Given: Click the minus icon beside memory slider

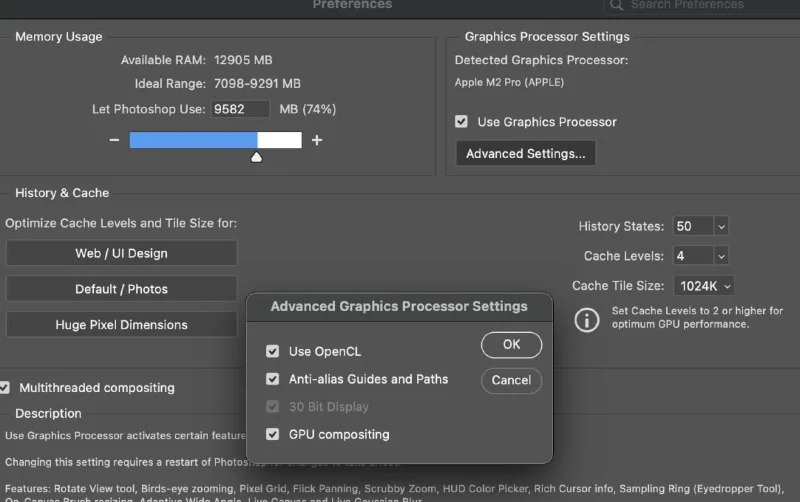Looking at the screenshot, I should pyautogui.click(x=114, y=140).
